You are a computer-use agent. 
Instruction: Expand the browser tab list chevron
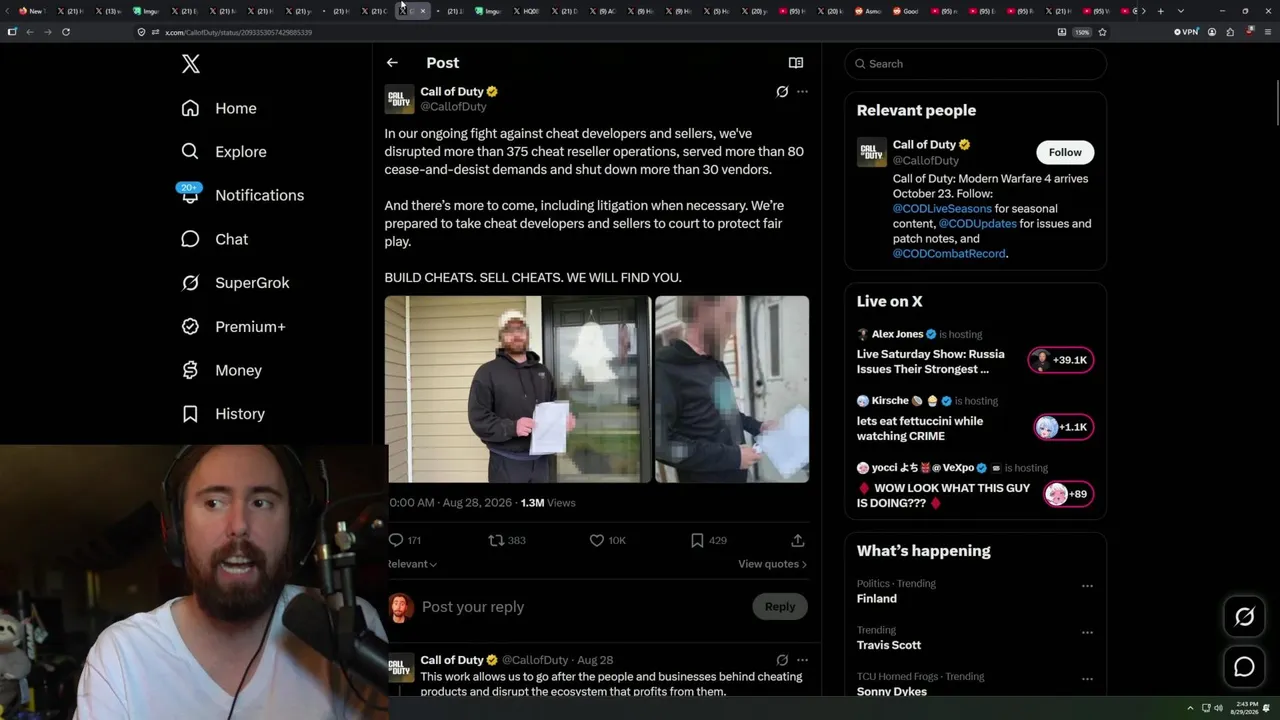point(1181,11)
